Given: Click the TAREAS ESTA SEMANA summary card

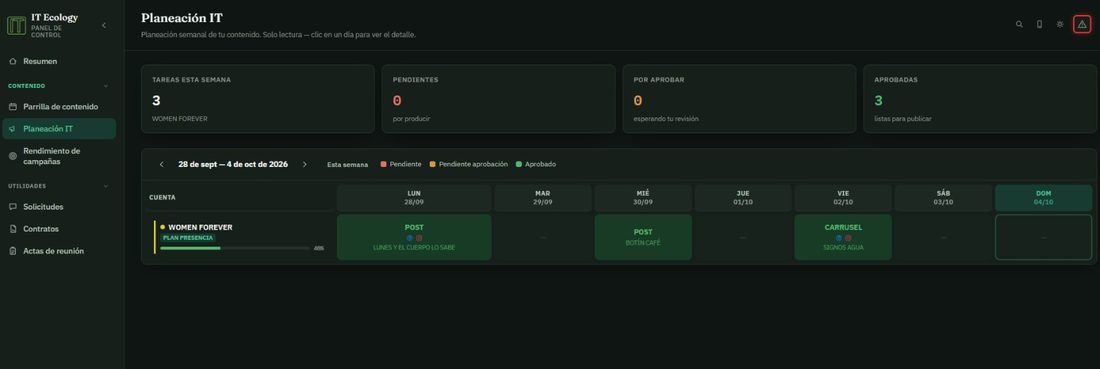Looking at the screenshot, I should click(x=257, y=99).
